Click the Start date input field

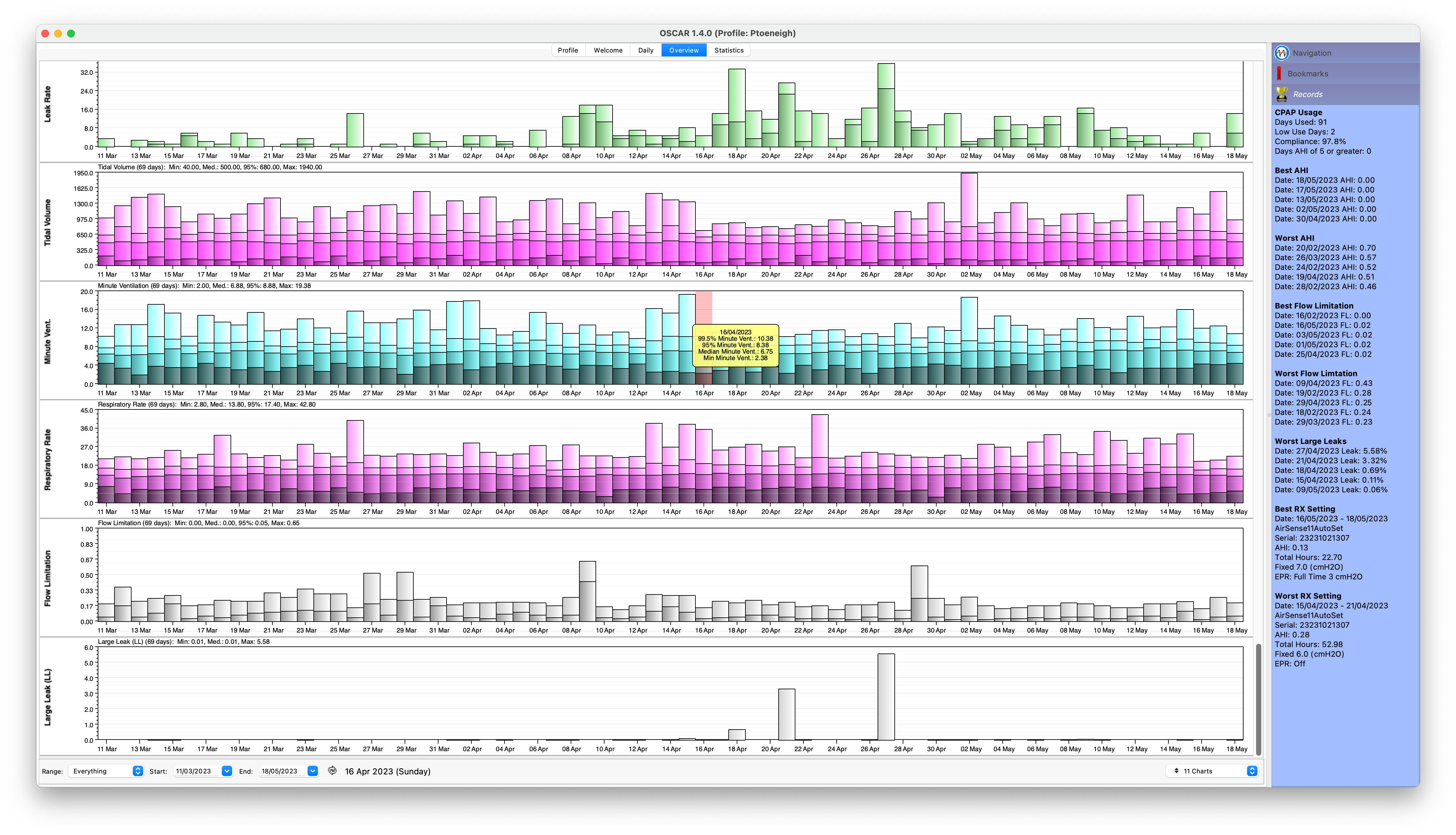(x=196, y=771)
